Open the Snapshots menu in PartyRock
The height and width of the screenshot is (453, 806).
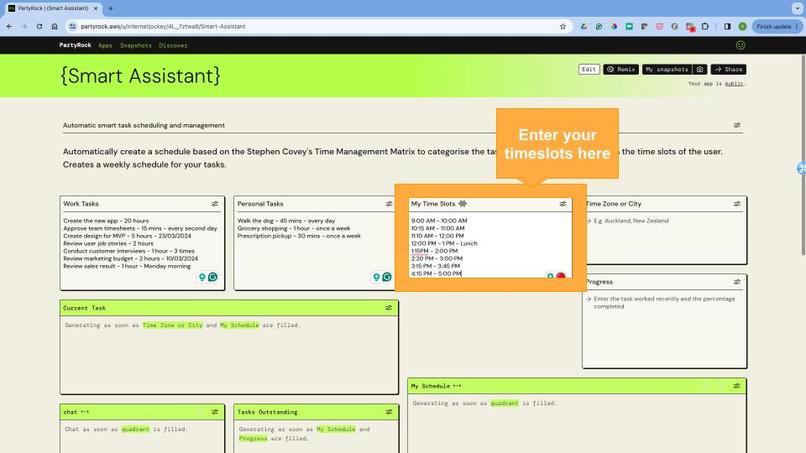136,45
